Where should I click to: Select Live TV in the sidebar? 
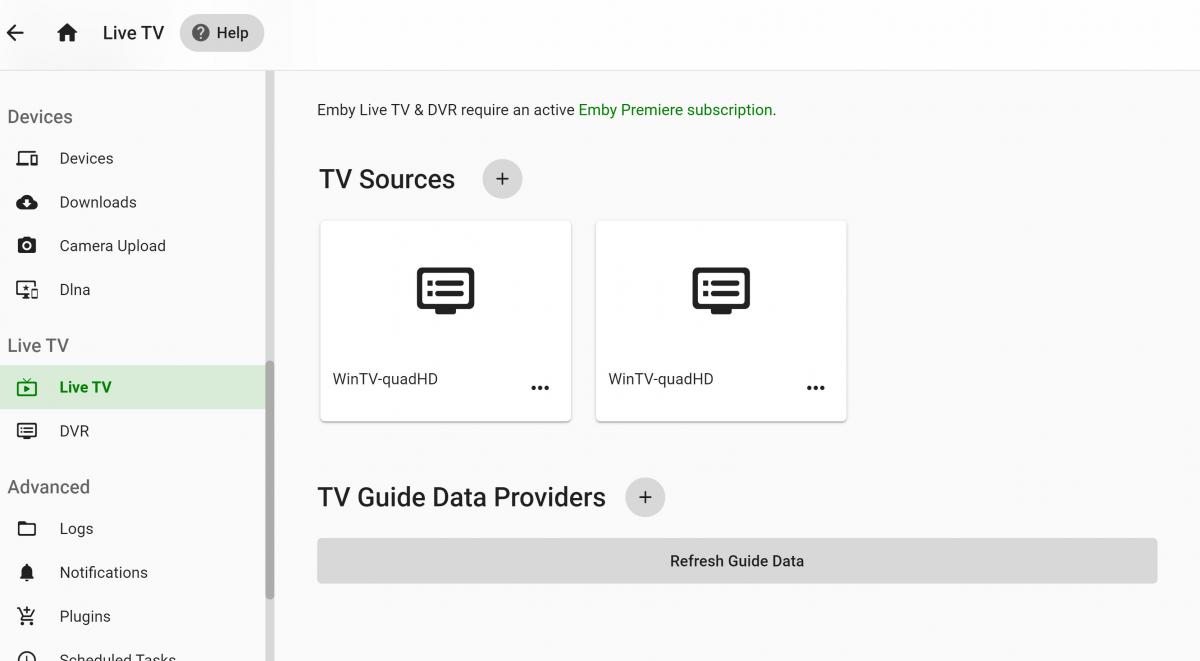click(x=85, y=387)
